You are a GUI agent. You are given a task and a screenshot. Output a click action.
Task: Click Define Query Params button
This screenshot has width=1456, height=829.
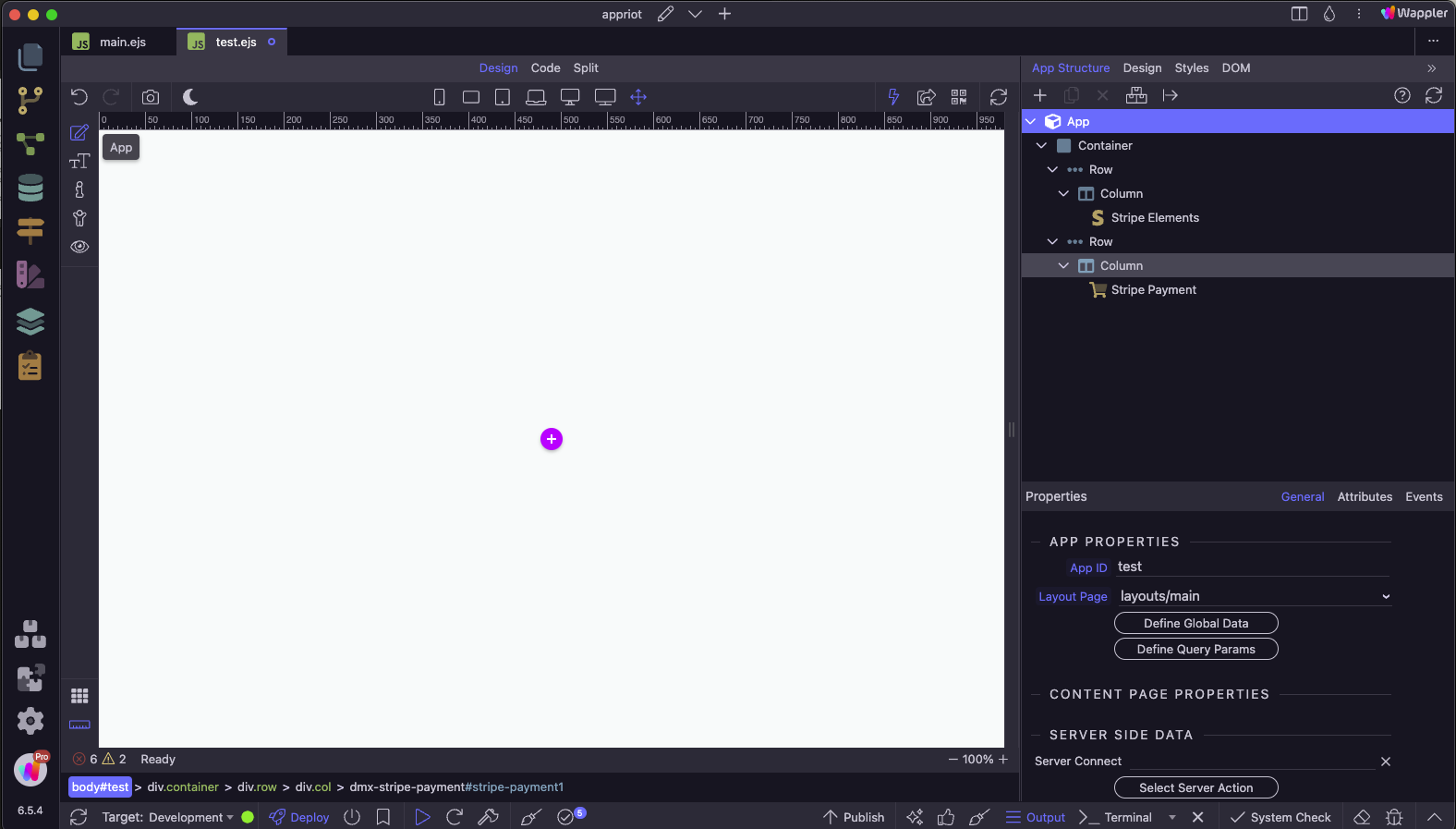(x=1196, y=650)
